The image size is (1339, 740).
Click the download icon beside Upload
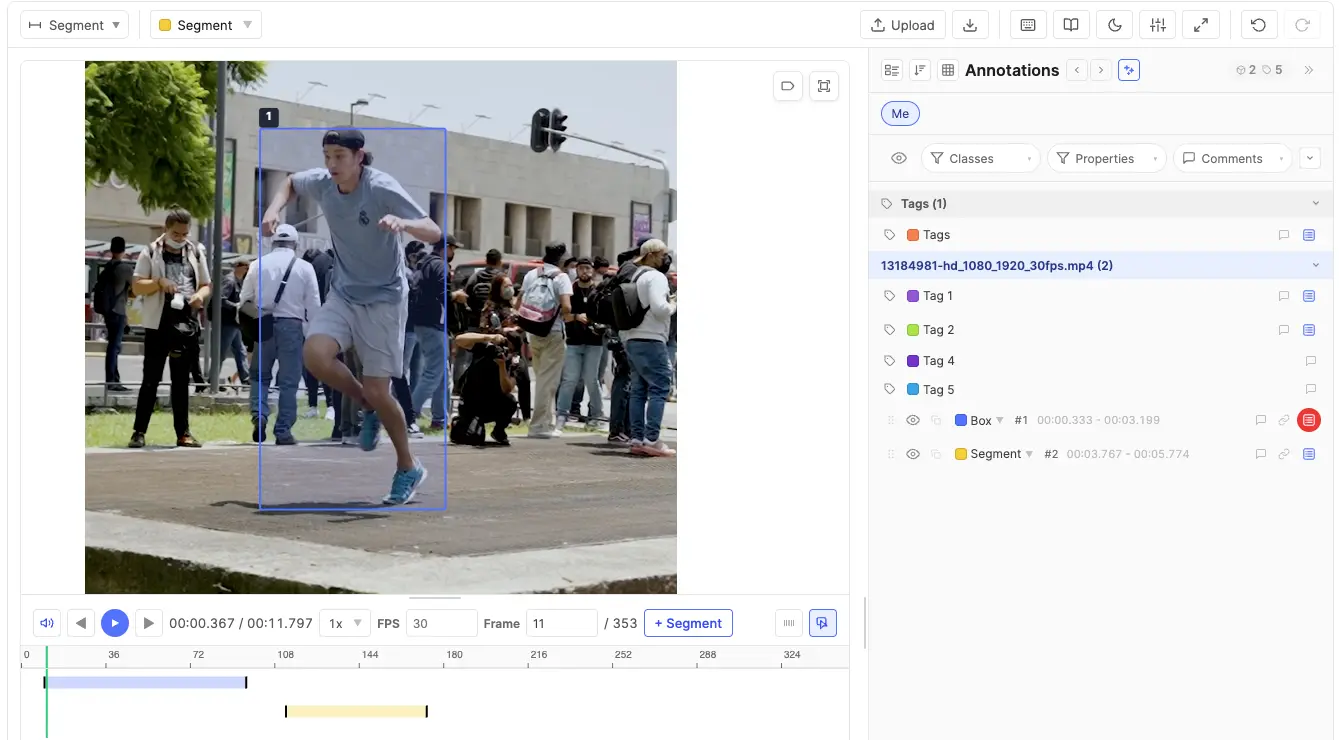coord(970,25)
